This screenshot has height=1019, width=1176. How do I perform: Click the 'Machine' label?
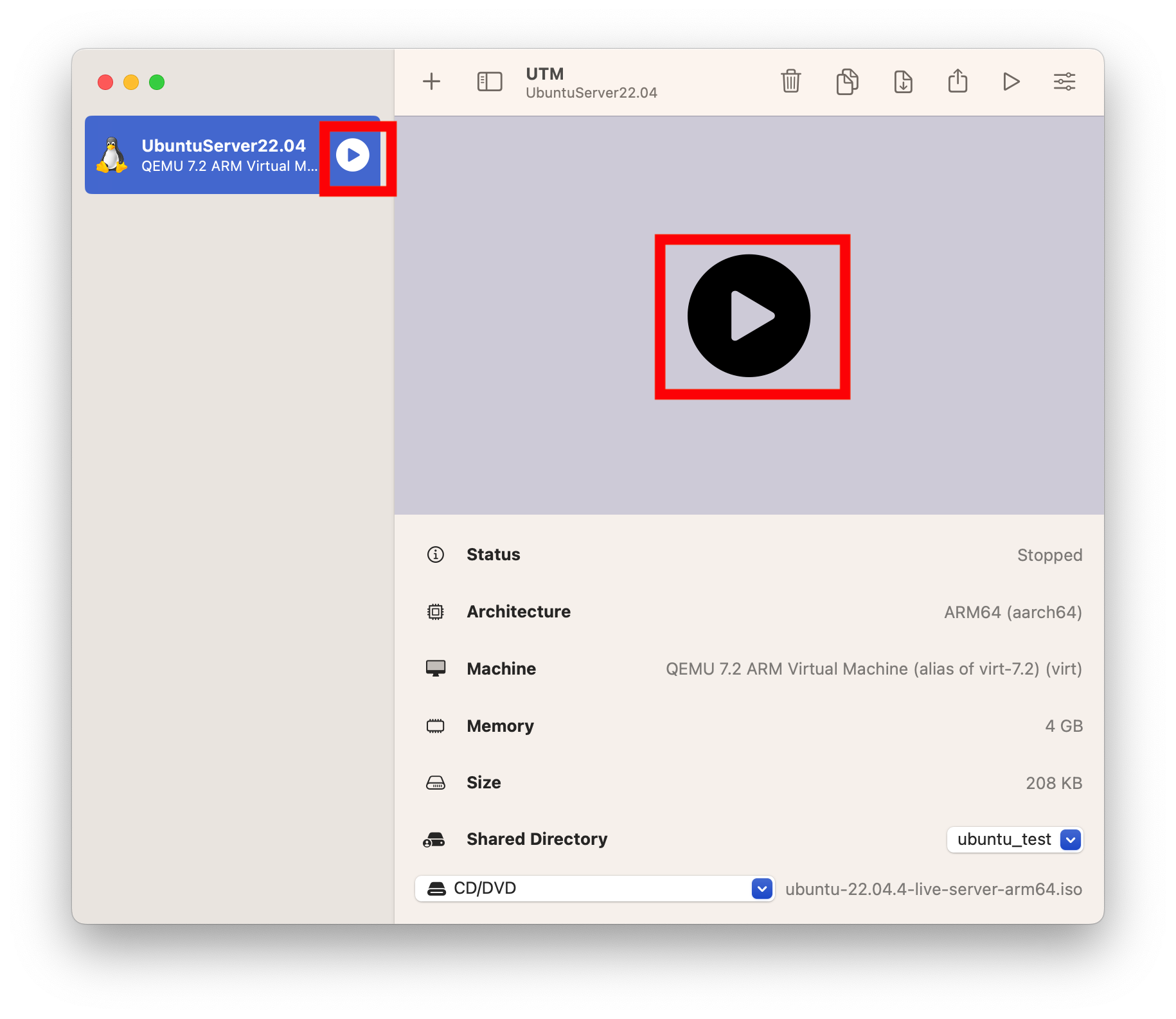point(501,669)
